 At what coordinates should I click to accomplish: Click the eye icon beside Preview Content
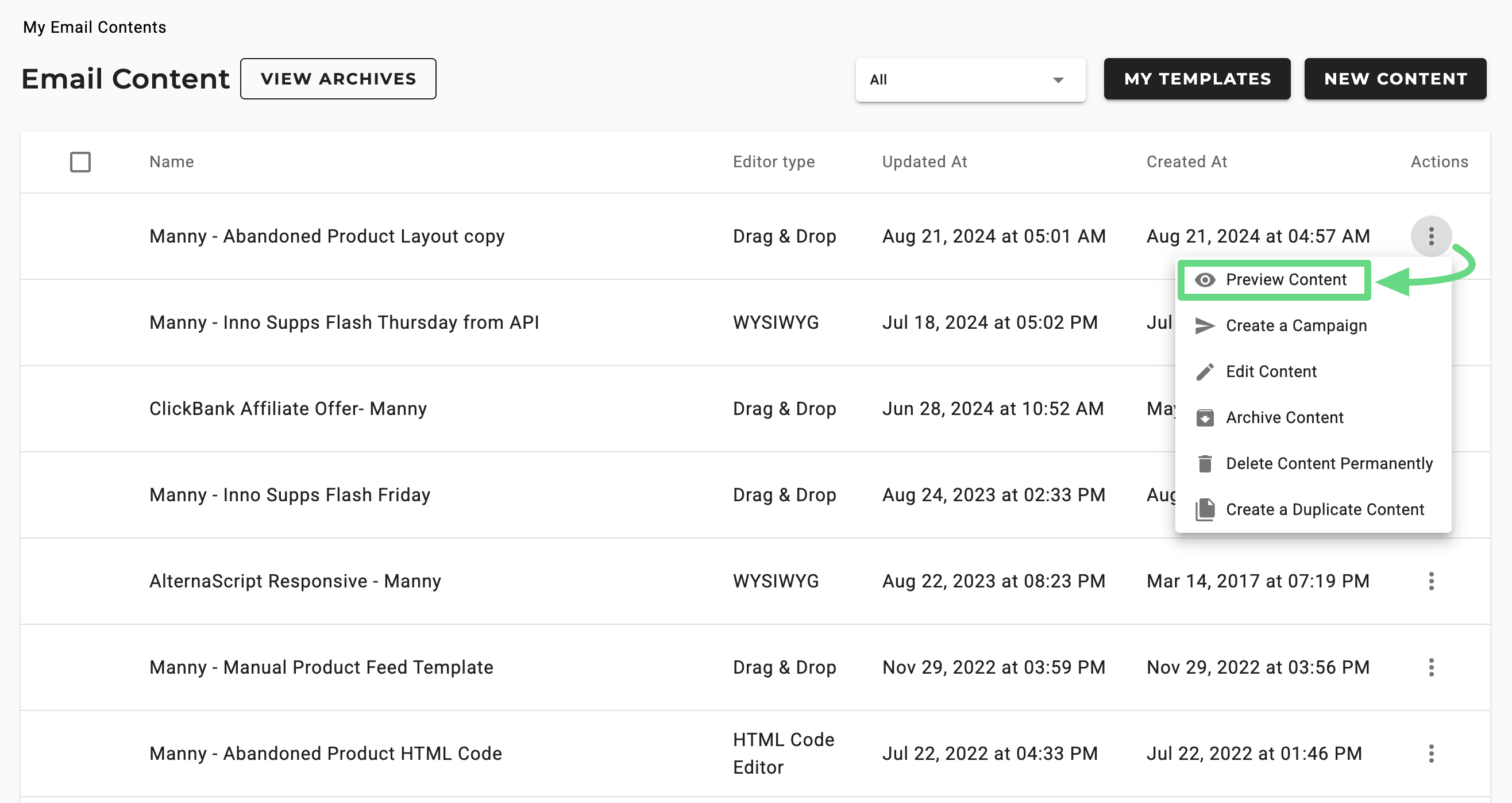pyautogui.click(x=1205, y=279)
